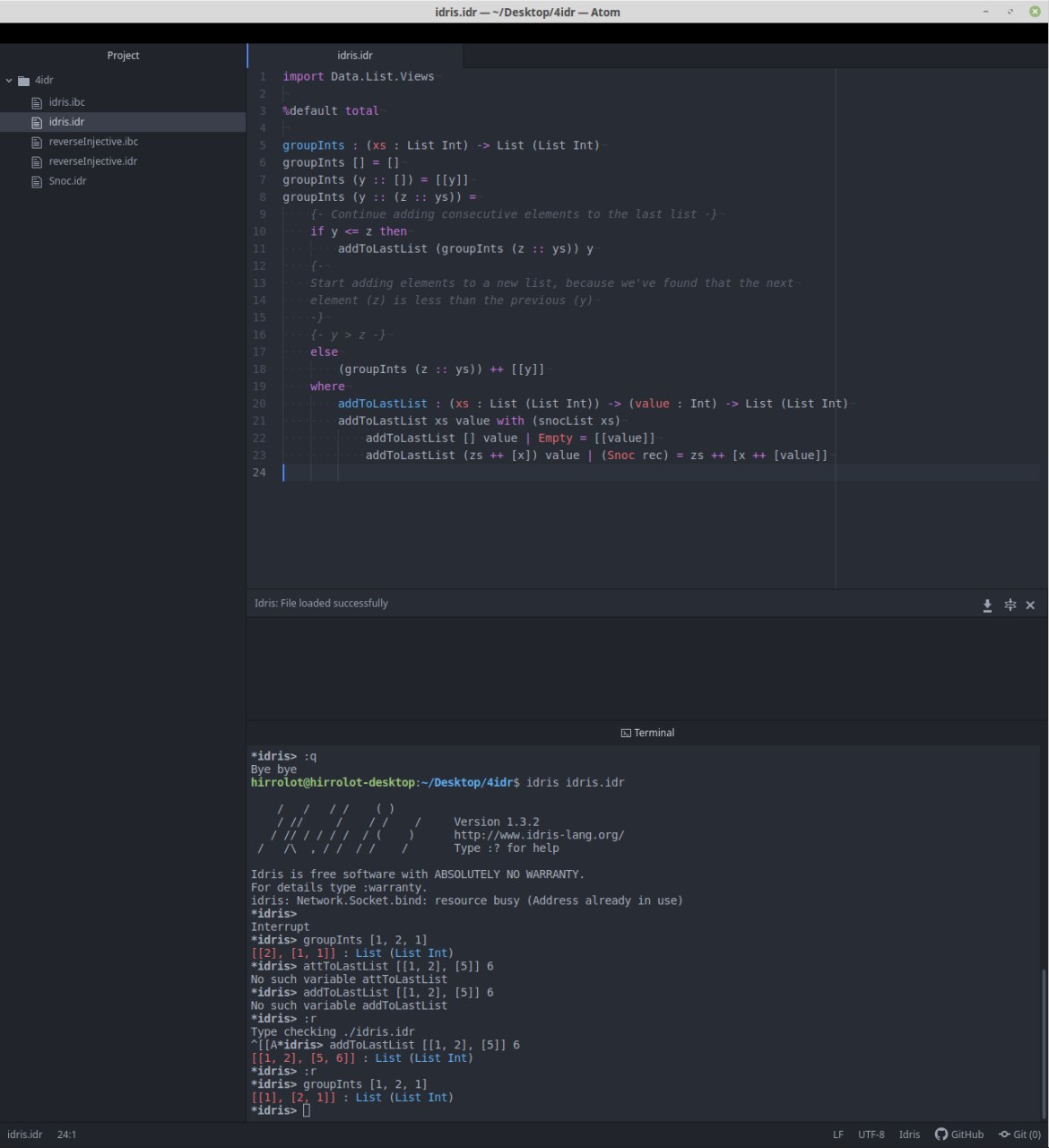Open reverseInjective.ibc file
The image size is (1049, 1148).
tap(93, 142)
